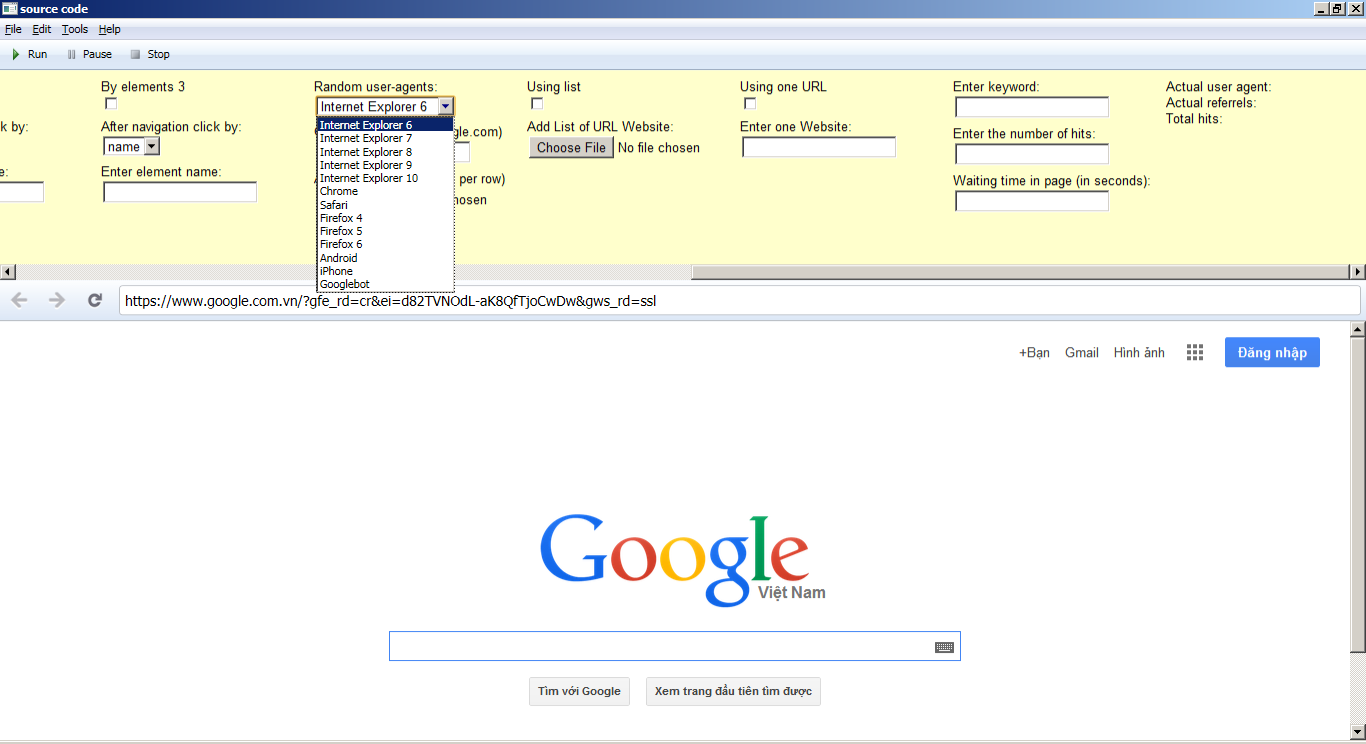Go back with the browser back arrow
This screenshot has width=1366, height=744.
pyautogui.click(x=19, y=300)
